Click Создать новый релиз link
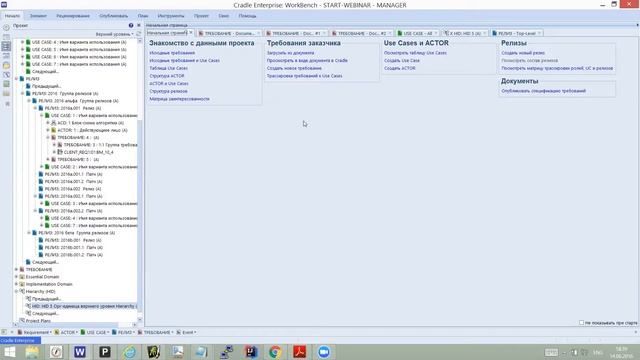This screenshot has width=640, height=360. point(523,53)
